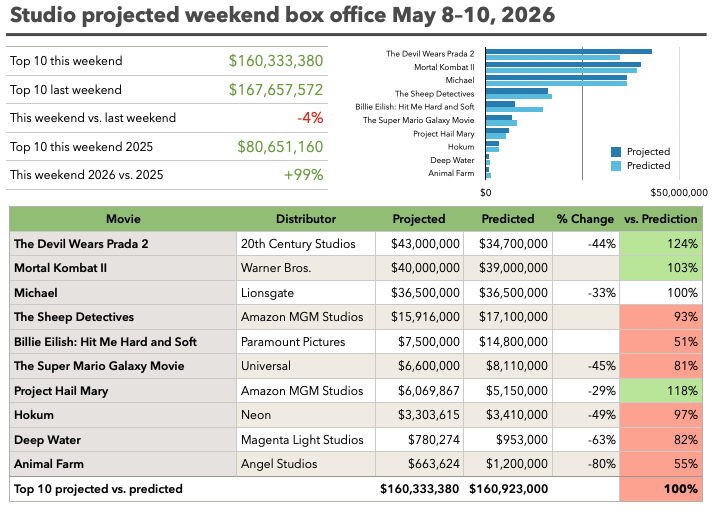Image resolution: width=720 pixels, height=520 pixels.
Task: Click the green 124% vs. Prediction cell
Action: point(661,243)
